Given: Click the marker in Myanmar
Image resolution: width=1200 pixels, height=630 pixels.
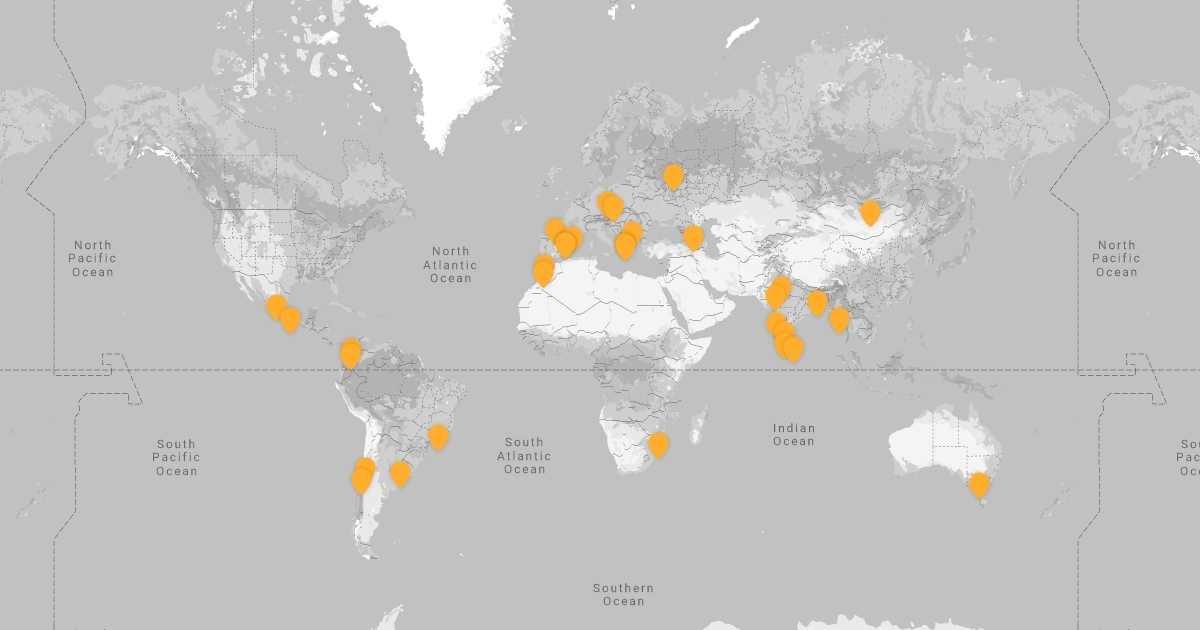Looking at the screenshot, I should coord(839,319).
